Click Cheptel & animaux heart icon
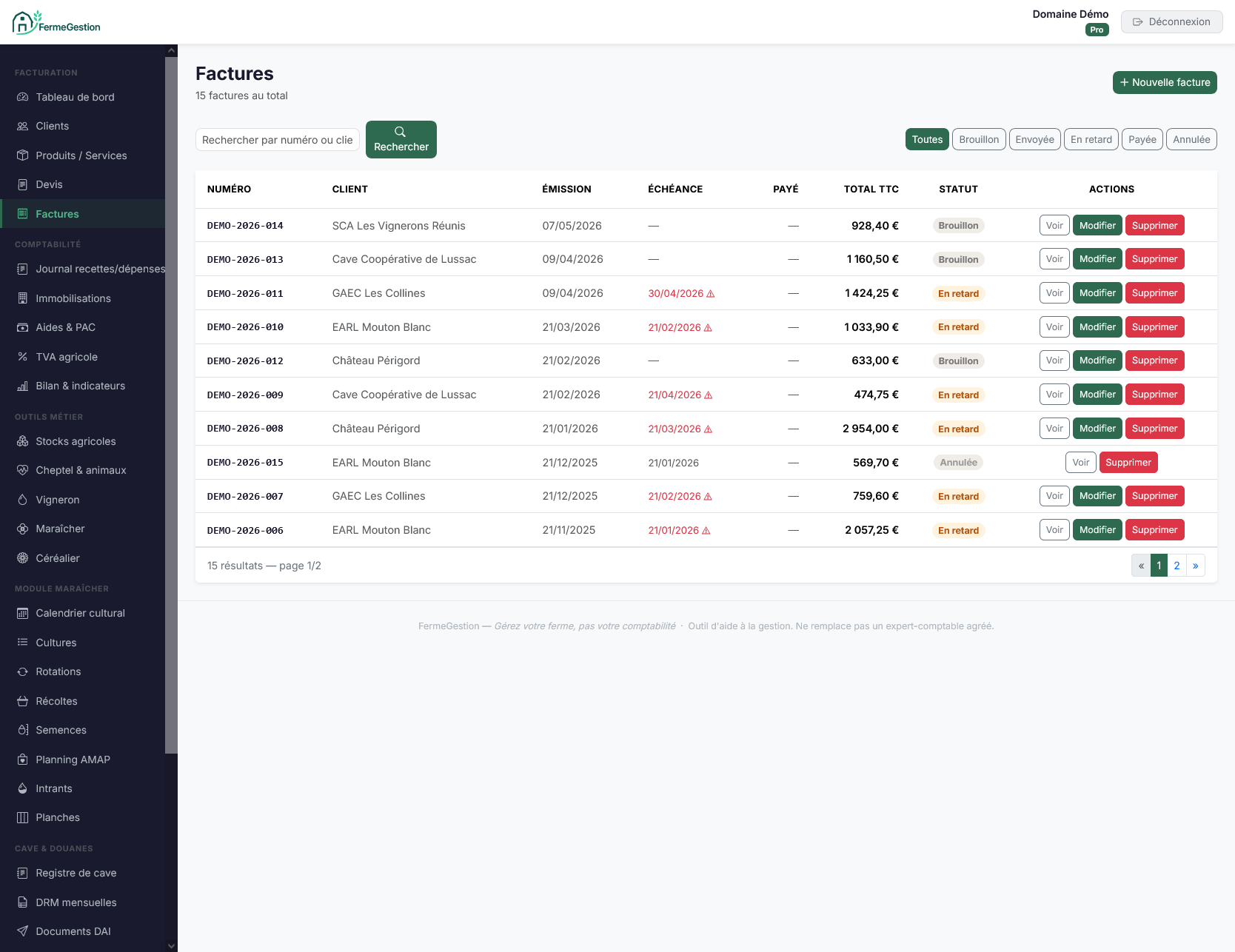The image size is (1235, 952). [x=22, y=470]
